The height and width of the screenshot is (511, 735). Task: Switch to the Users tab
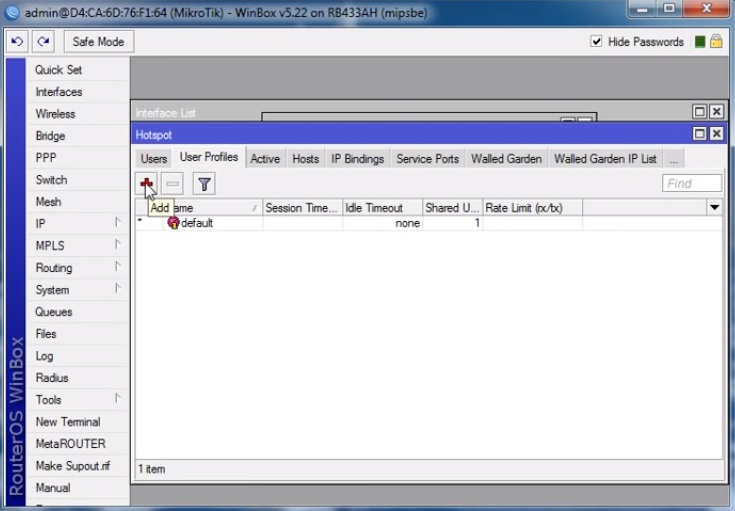click(x=154, y=159)
